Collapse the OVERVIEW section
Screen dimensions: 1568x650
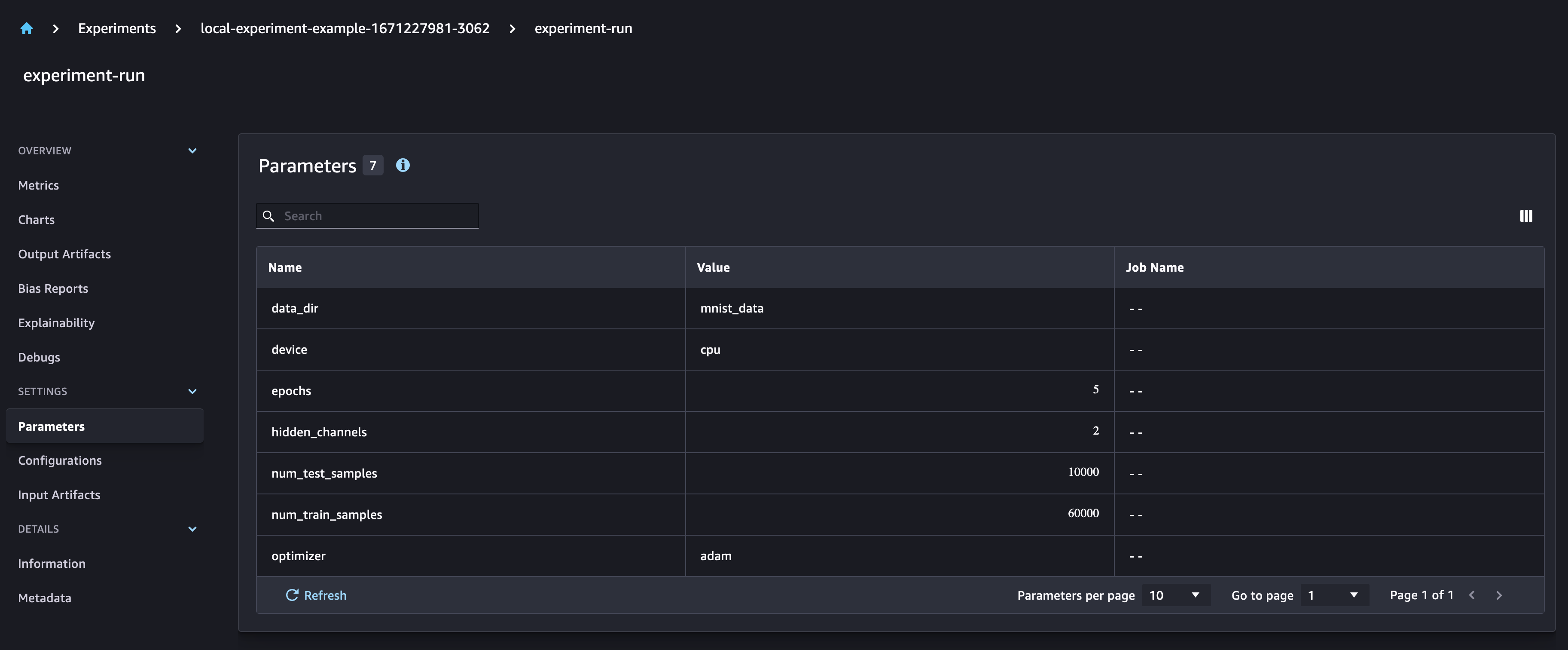pyautogui.click(x=192, y=150)
